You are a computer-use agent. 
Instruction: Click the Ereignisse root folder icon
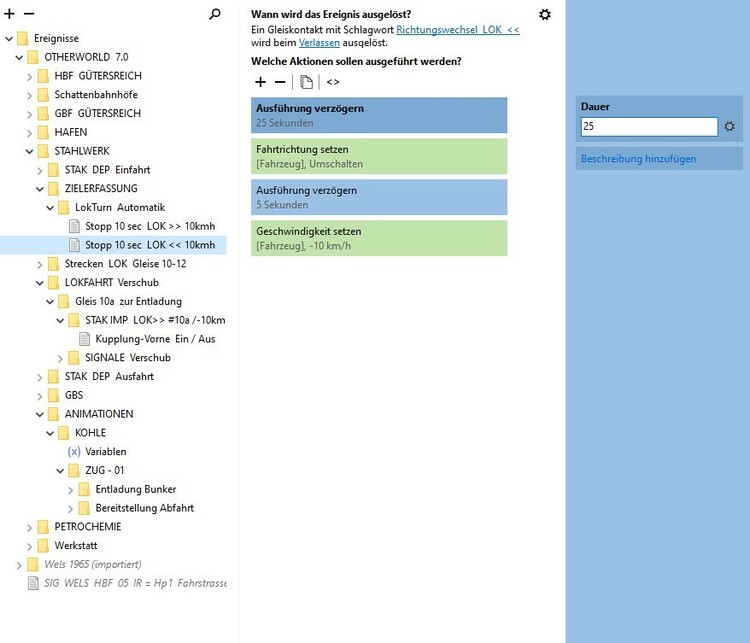click(x=22, y=38)
